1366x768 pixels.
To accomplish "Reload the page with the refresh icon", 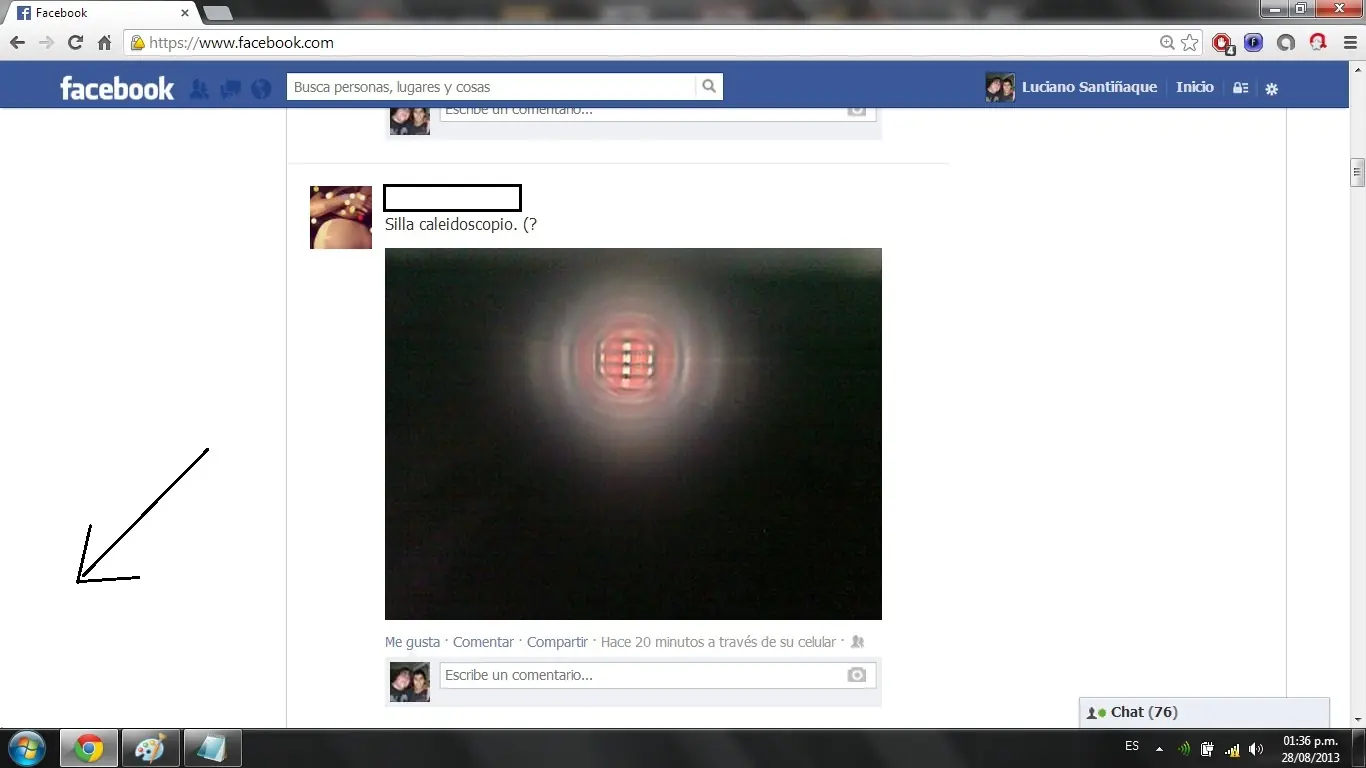I will coord(75,43).
